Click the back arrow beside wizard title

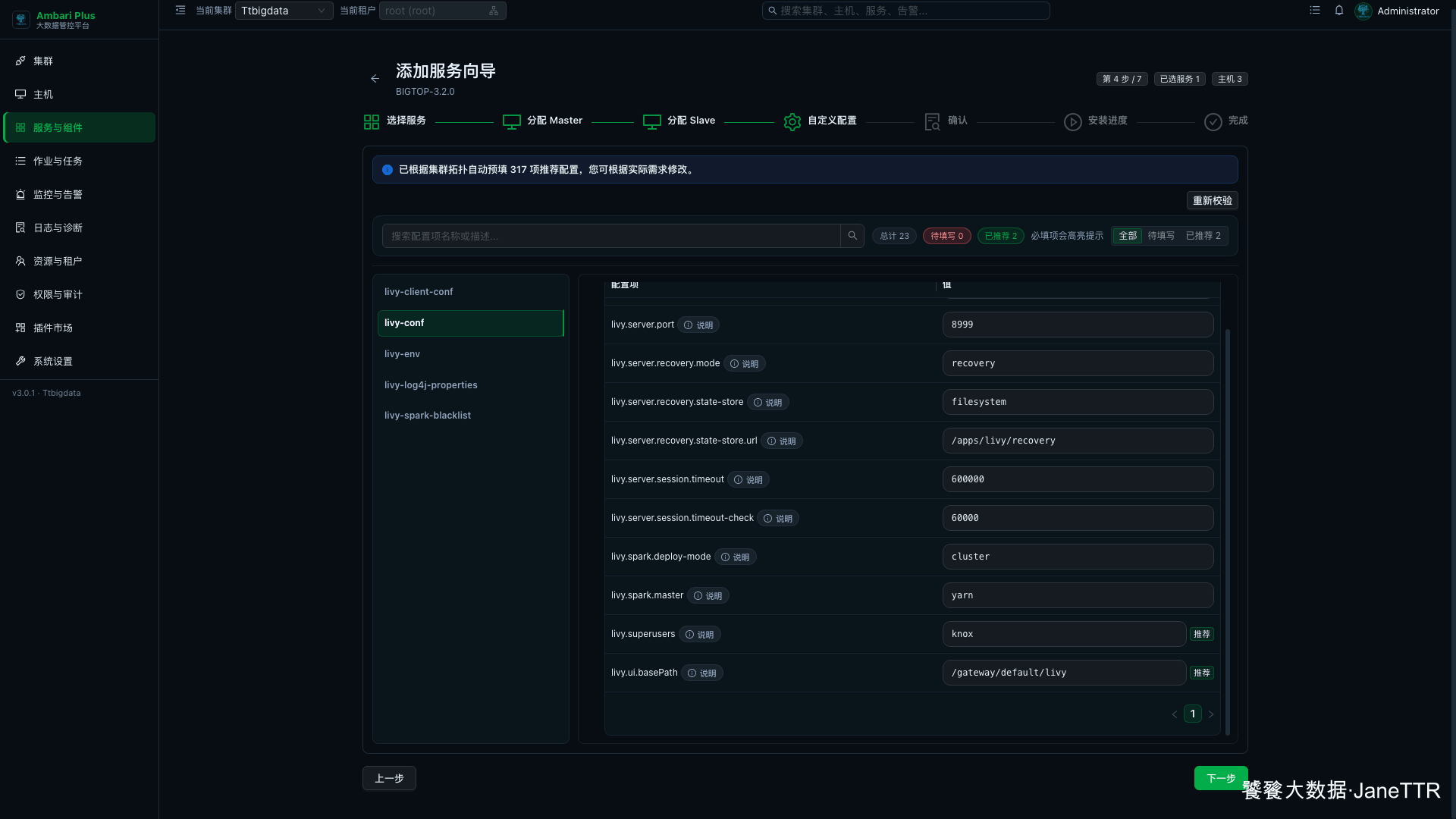click(375, 79)
